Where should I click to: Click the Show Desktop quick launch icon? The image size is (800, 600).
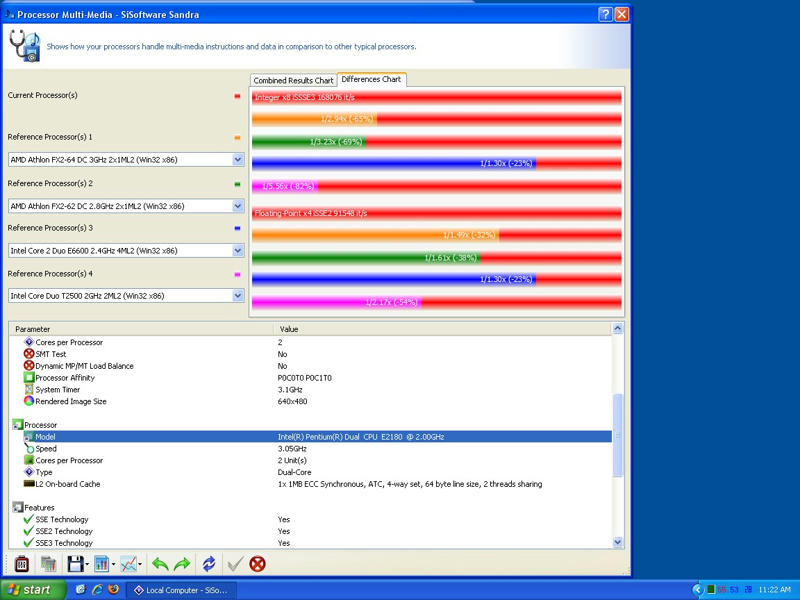tap(81, 589)
